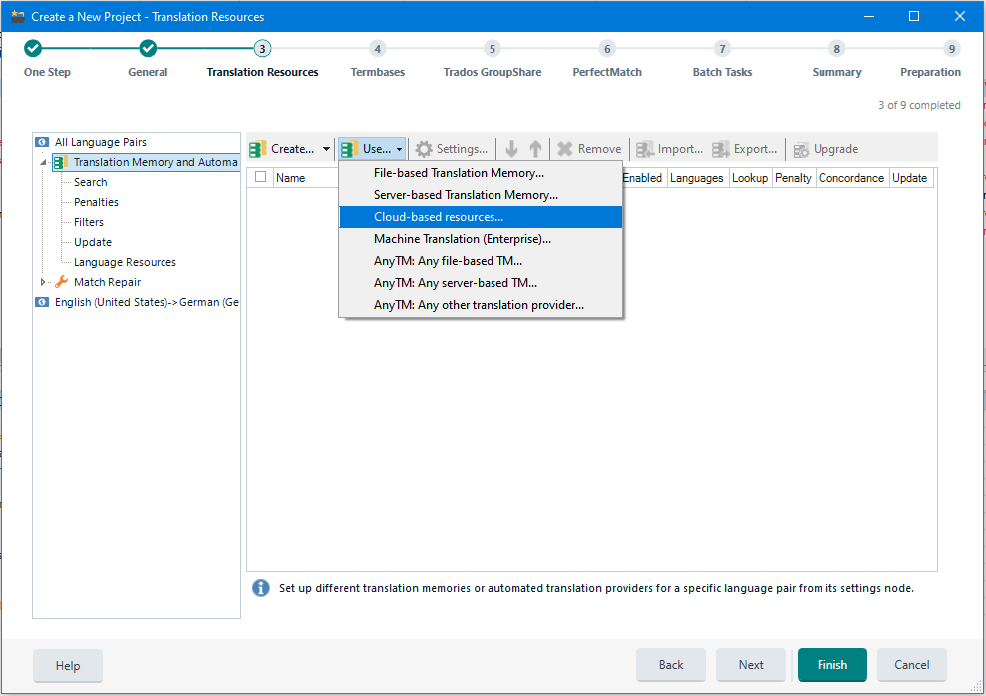Jump to step 4 Termbases in wizard progress
The height and width of the screenshot is (696, 986).
[377, 49]
